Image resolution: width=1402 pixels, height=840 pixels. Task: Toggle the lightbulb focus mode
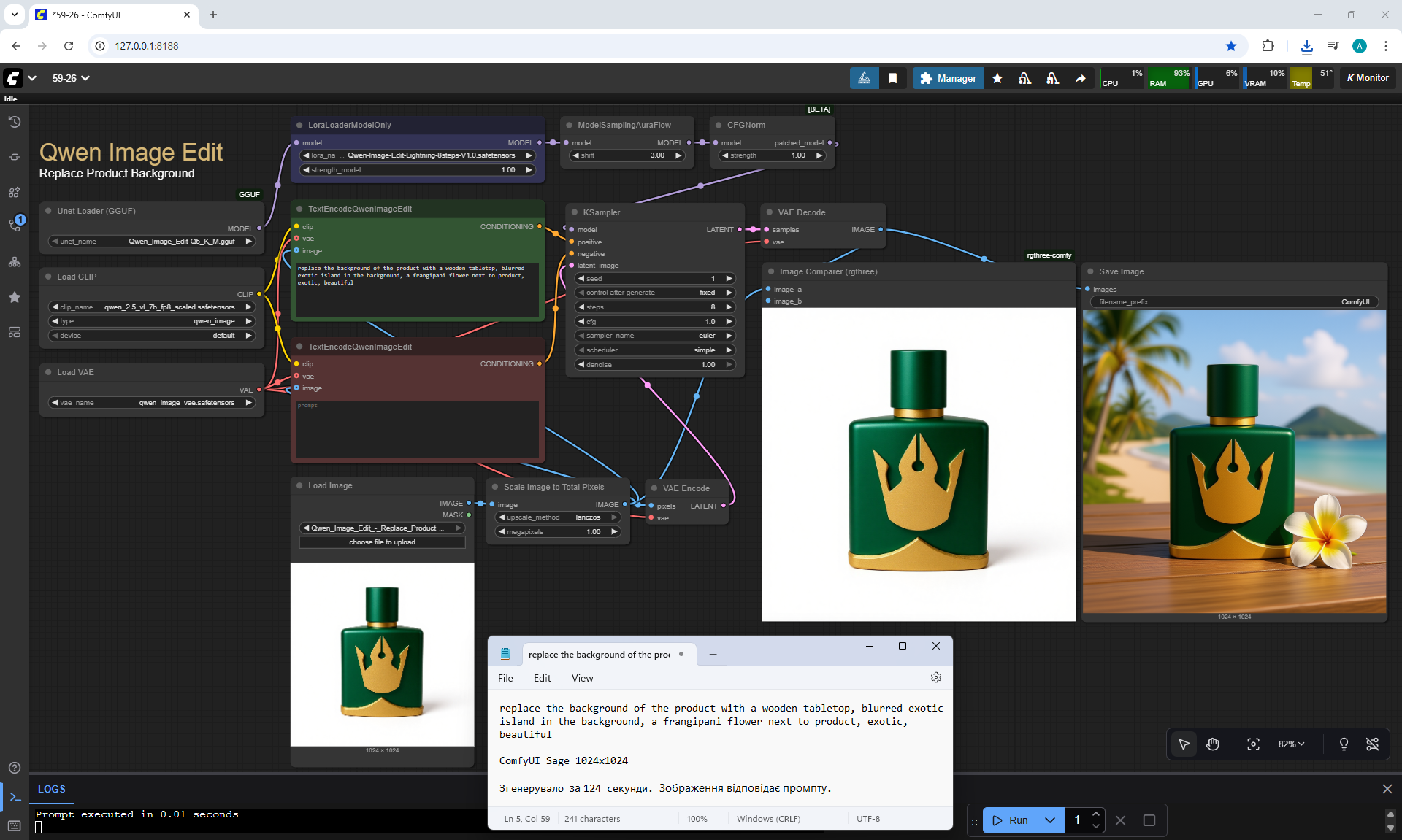(x=1344, y=744)
